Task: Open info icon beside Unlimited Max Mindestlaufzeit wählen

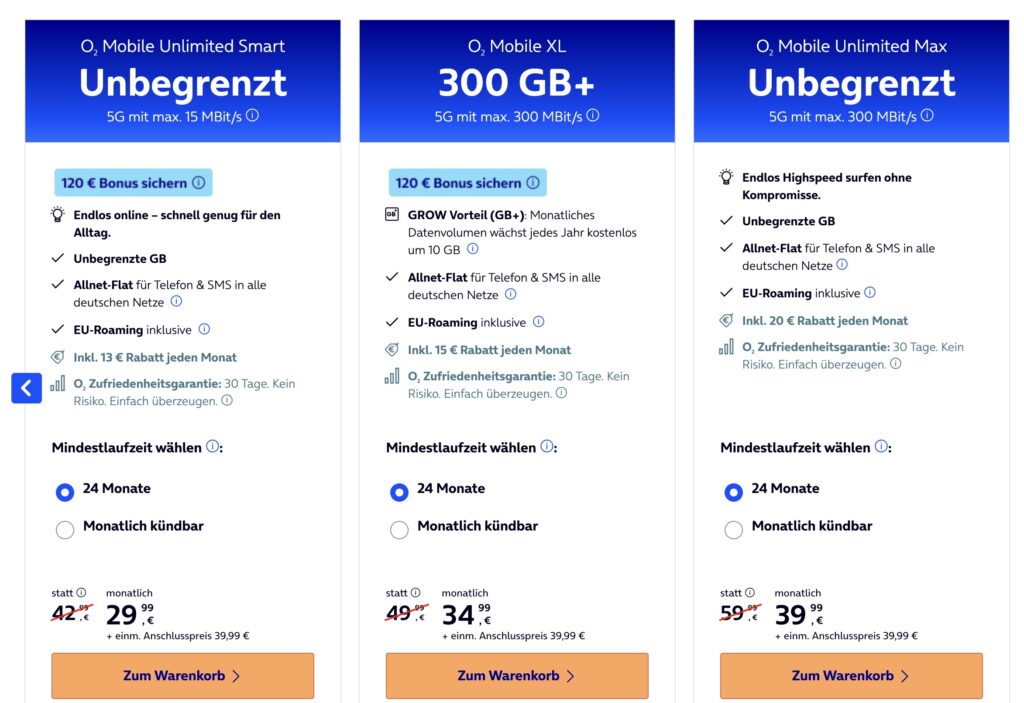Action: tap(880, 447)
